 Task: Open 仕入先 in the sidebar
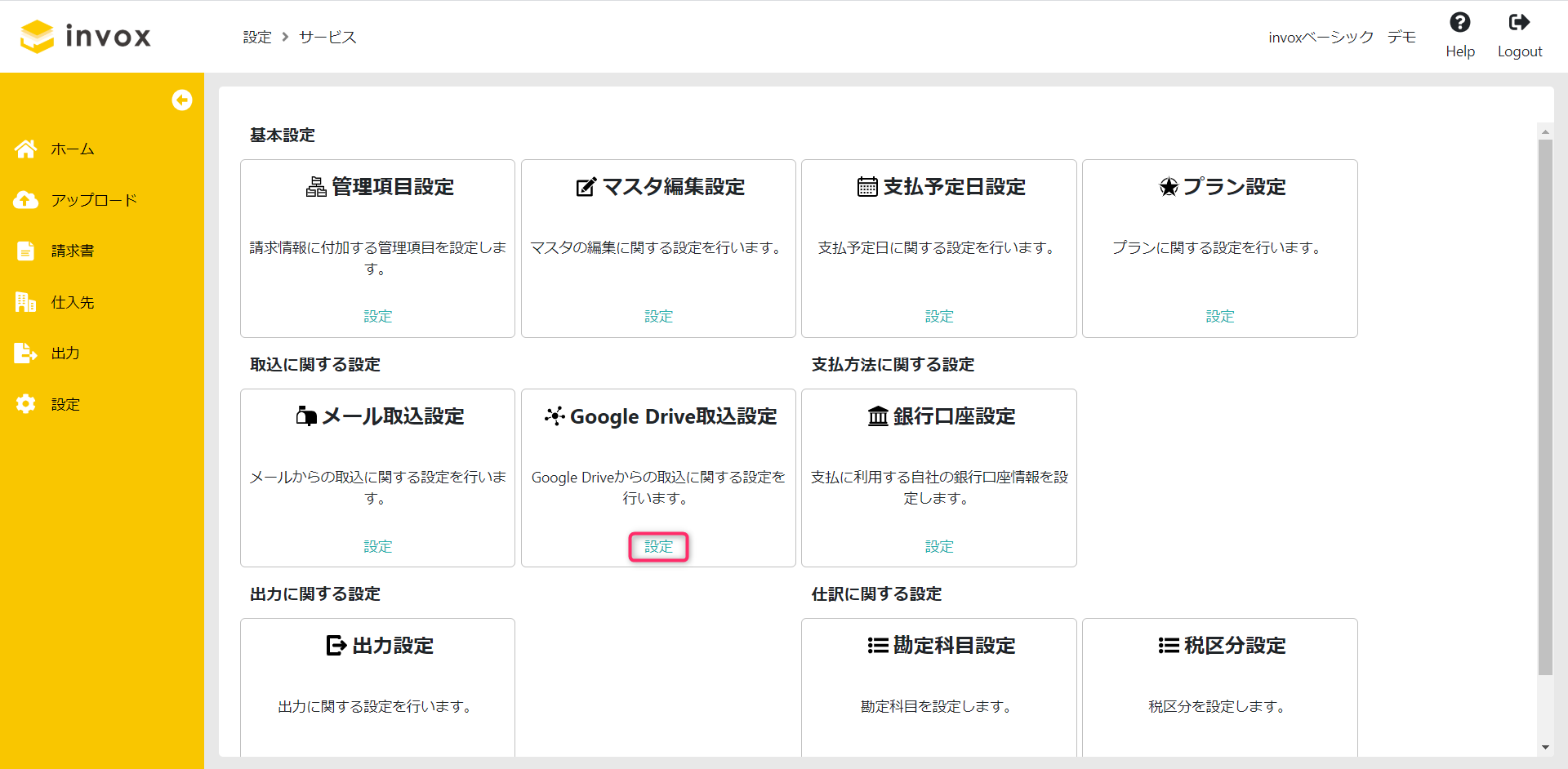tap(73, 302)
